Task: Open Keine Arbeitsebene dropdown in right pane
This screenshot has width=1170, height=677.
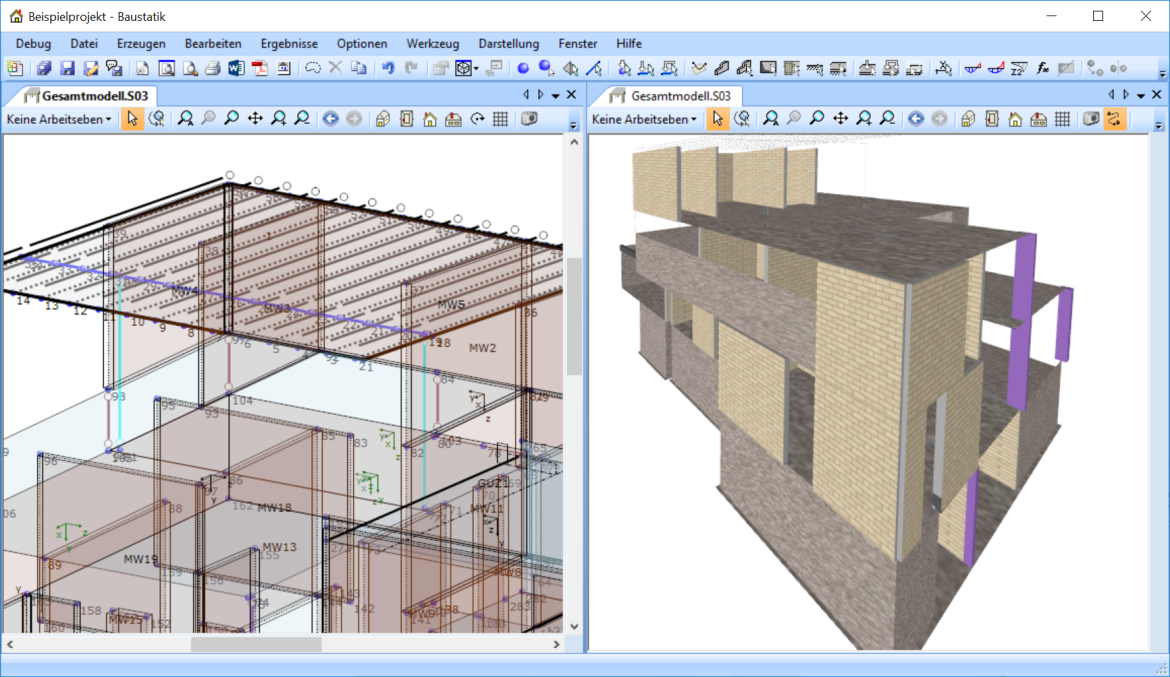Action: pyautogui.click(x=644, y=119)
